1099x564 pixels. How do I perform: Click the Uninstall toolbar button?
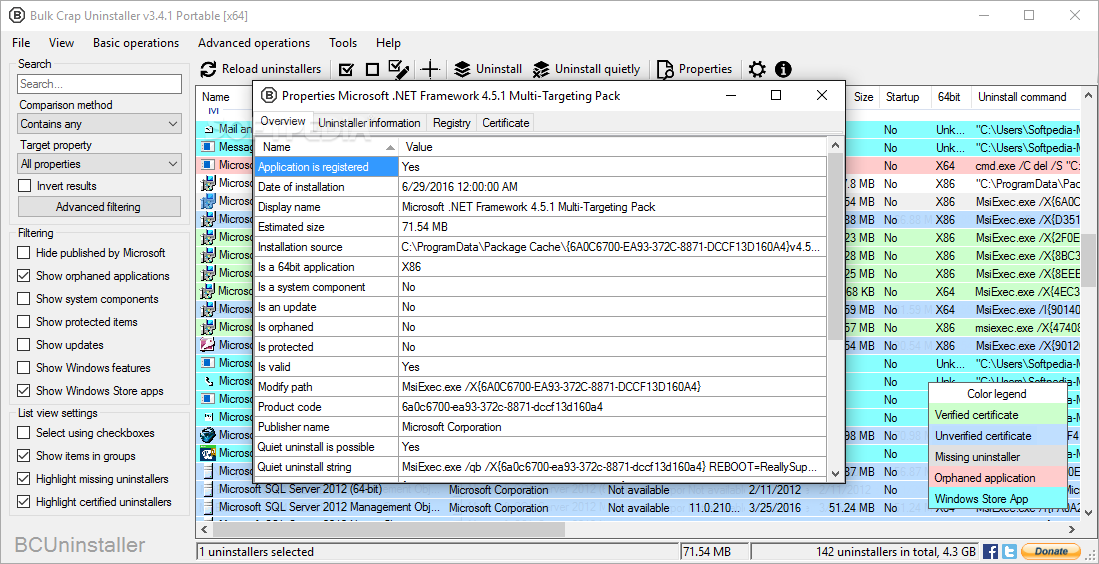(488, 69)
